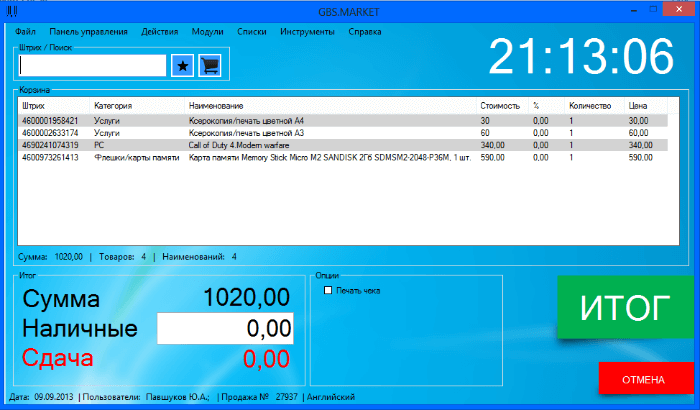Click Английский language indicator in status bar

(x=331, y=397)
